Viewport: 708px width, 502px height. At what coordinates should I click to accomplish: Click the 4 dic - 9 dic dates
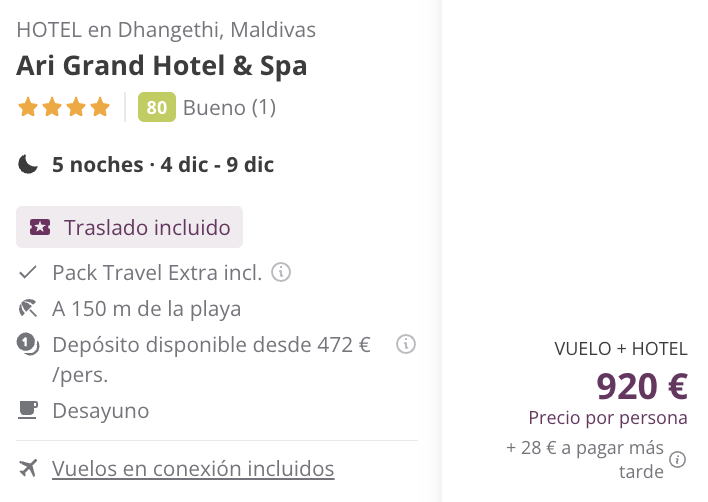217,164
